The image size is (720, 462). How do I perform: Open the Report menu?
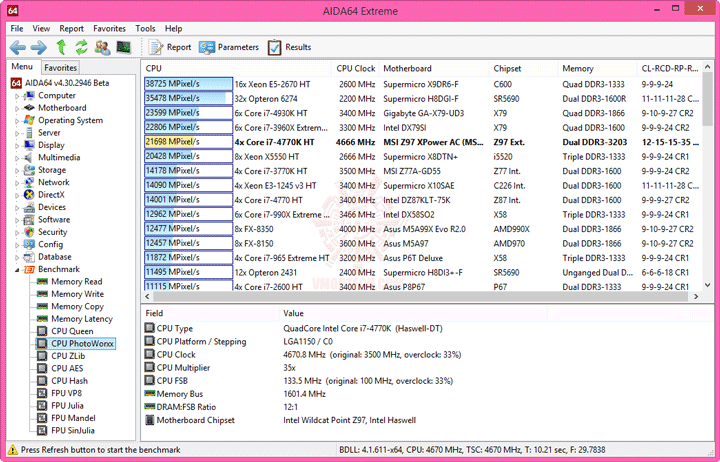pyautogui.click(x=71, y=28)
